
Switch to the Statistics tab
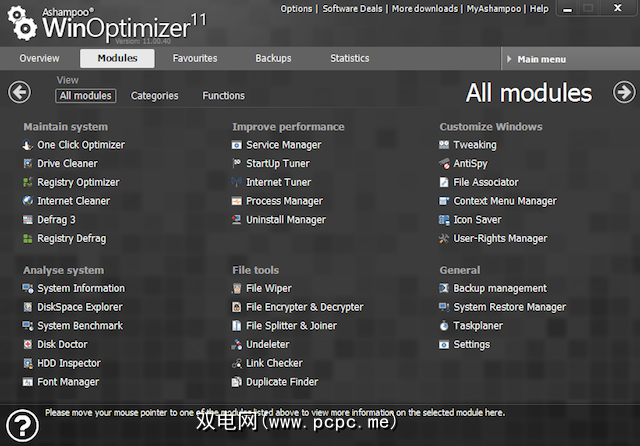pyautogui.click(x=349, y=58)
